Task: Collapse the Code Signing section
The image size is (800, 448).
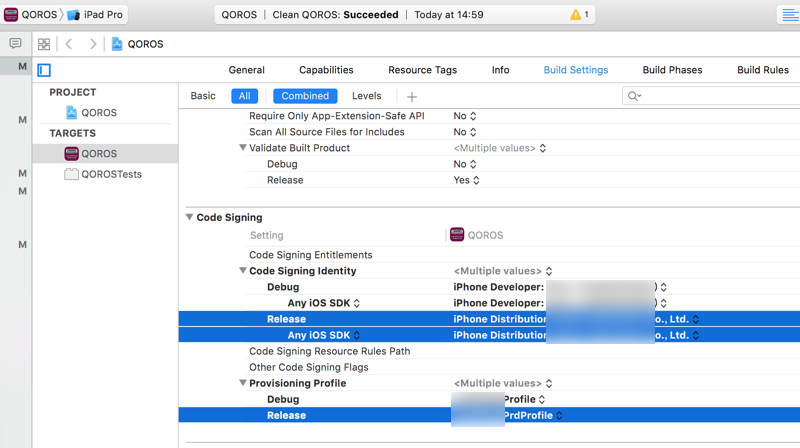Action: (189, 217)
